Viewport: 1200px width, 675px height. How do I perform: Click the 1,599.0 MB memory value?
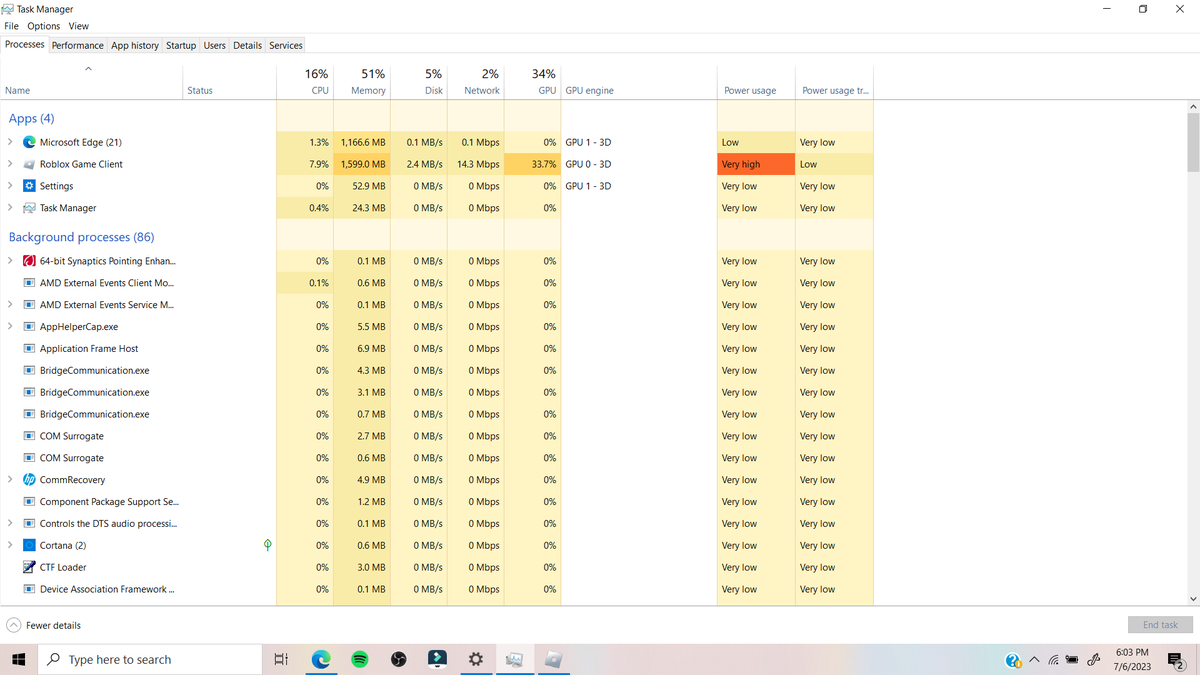coord(362,164)
